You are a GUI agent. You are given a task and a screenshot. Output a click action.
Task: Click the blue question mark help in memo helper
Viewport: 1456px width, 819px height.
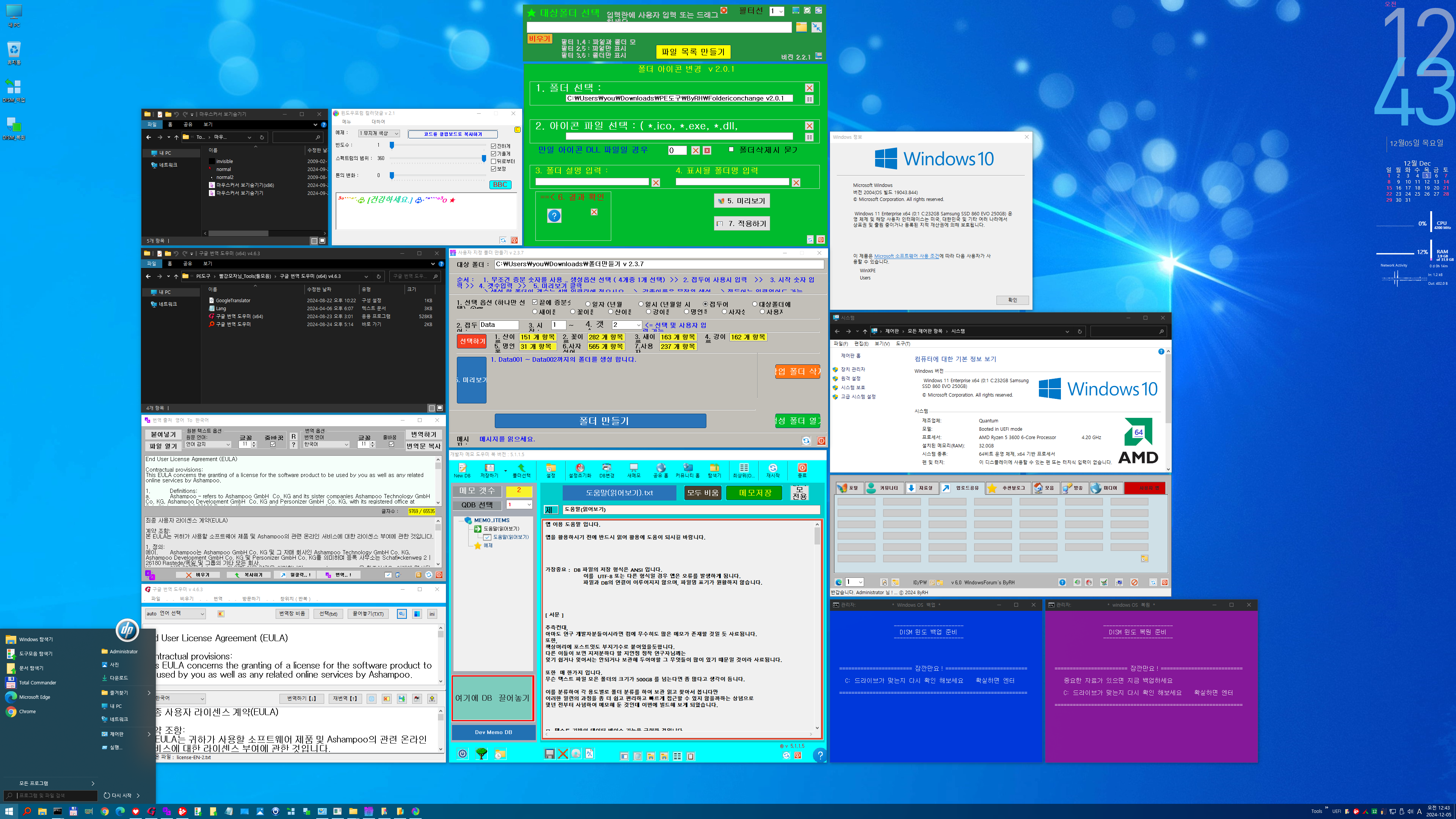coord(819,755)
